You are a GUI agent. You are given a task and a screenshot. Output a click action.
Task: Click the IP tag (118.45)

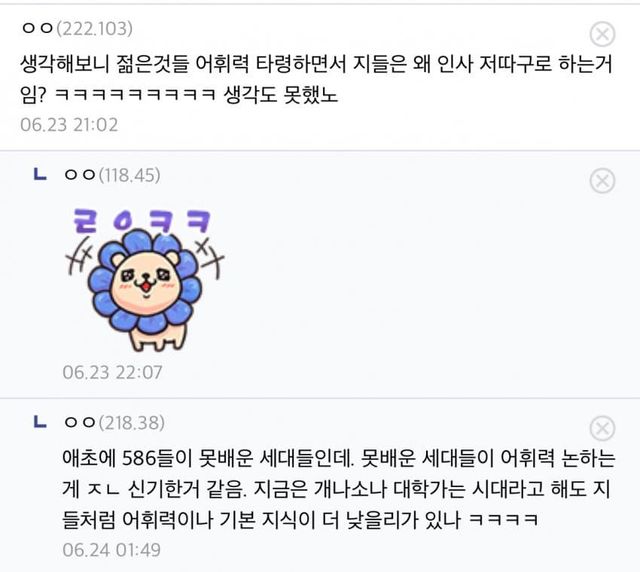[x=130, y=176]
